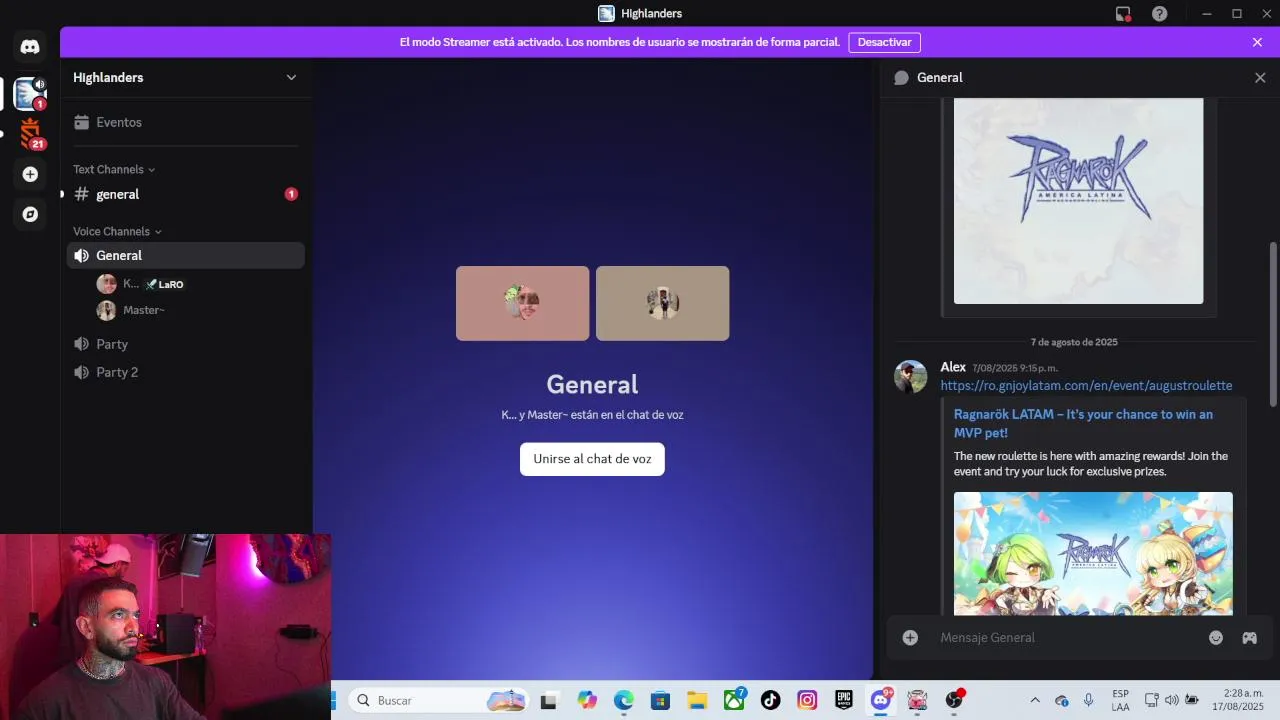Open Microsoft Edge from taskbar
Screen dimensions: 1280x720
[x=623, y=700]
